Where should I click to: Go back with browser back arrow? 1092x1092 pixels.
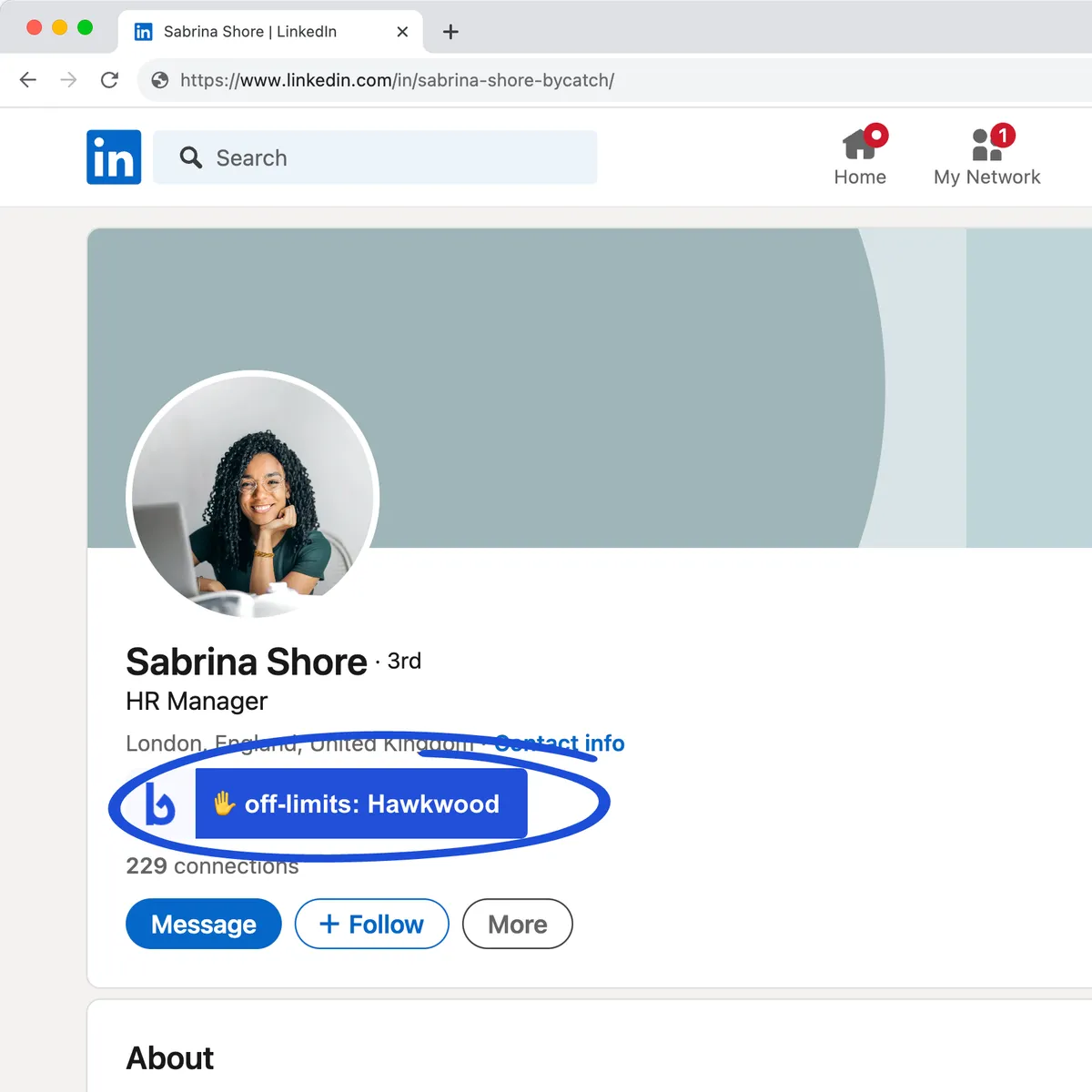[x=28, y=80]
